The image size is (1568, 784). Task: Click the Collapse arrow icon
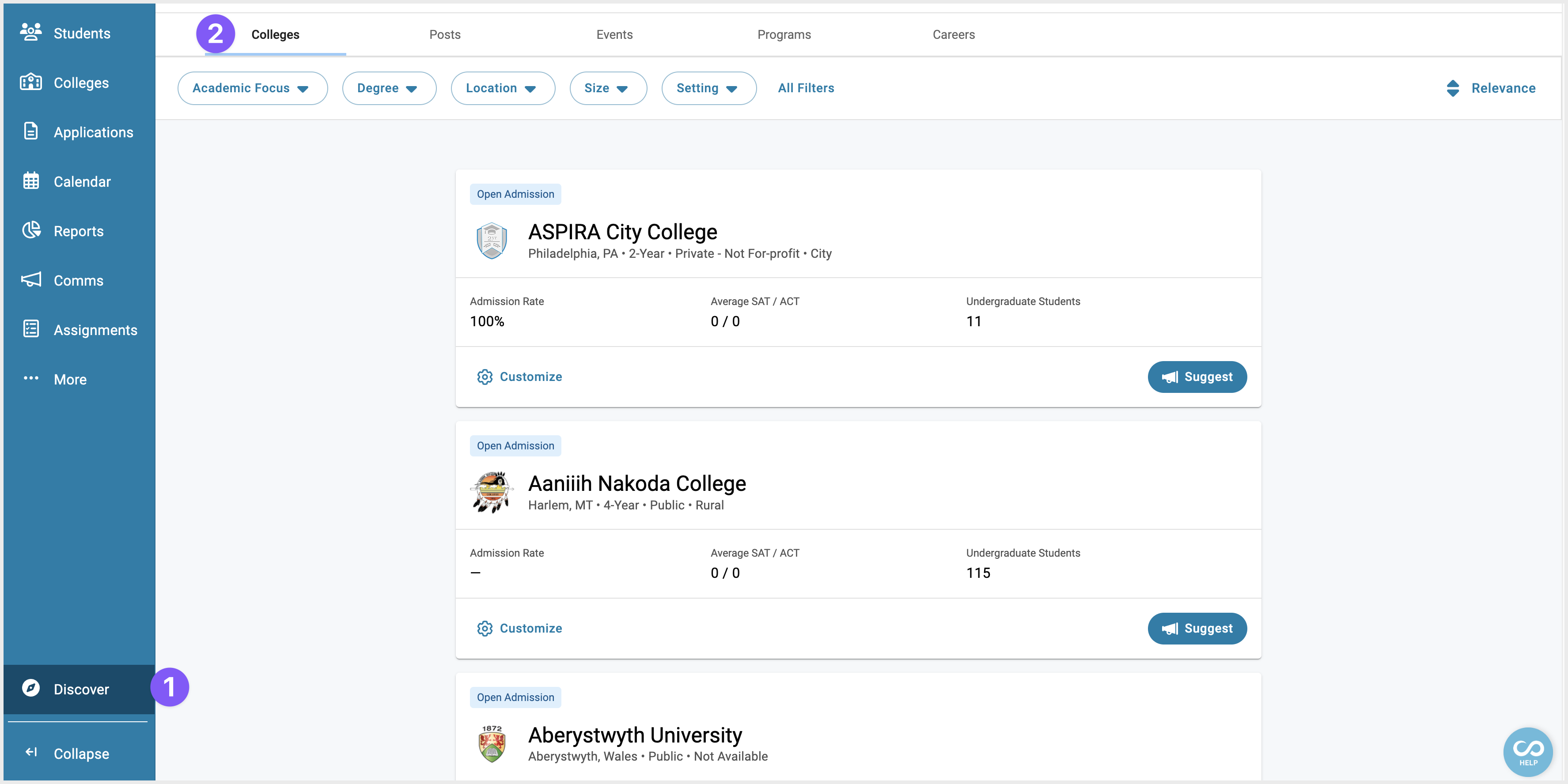[x=30, y=752]
